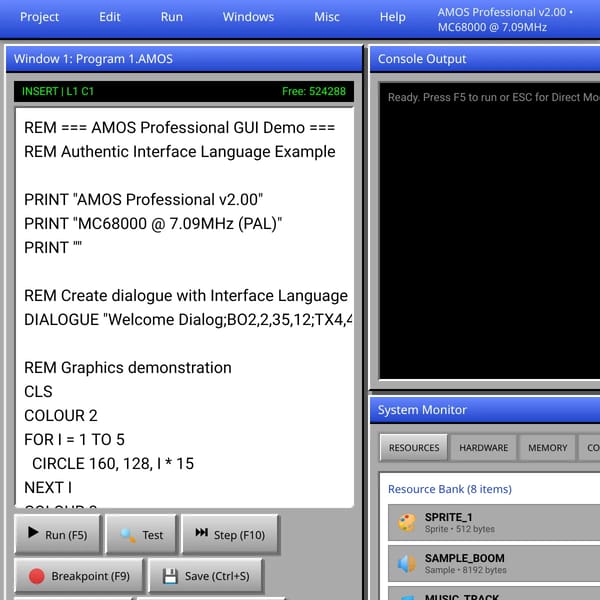
Task: Click the Window 1: Program 1.AMOS title bar
Action: point(184,59)
